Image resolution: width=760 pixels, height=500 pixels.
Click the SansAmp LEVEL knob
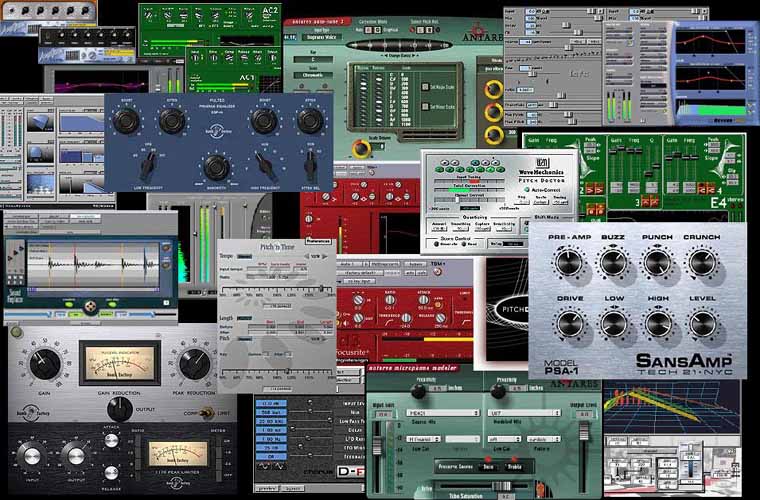(x=703, y=324)
